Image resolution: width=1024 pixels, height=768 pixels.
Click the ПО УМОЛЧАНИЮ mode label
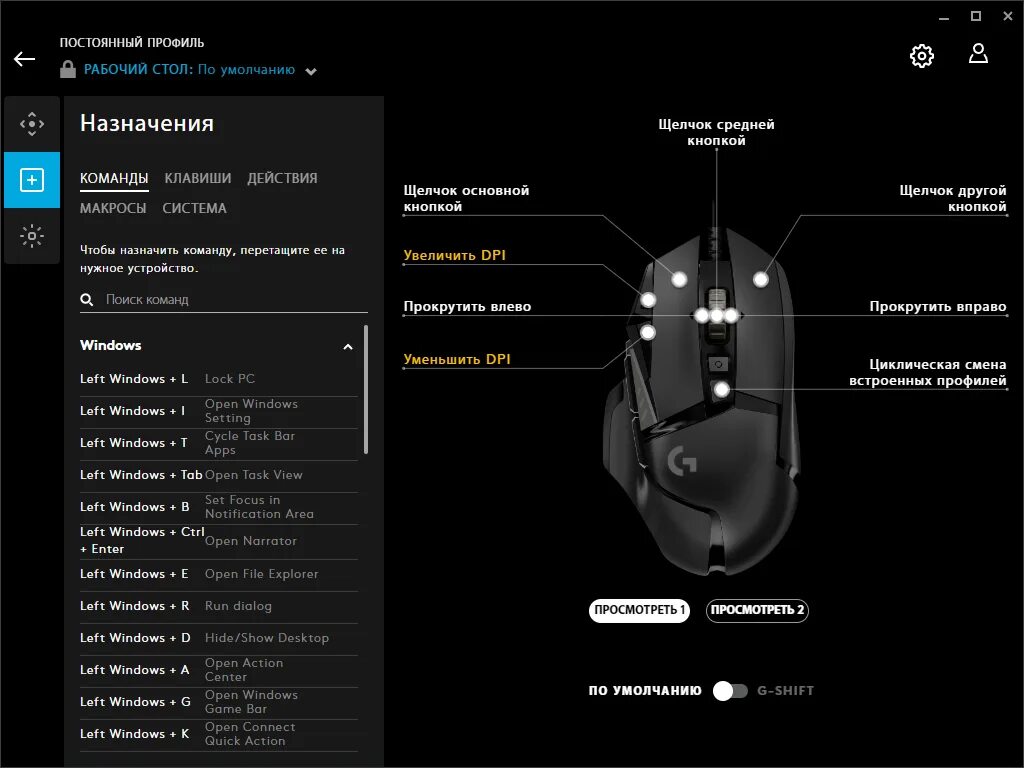pyautogui.click(x=645, y=691)
